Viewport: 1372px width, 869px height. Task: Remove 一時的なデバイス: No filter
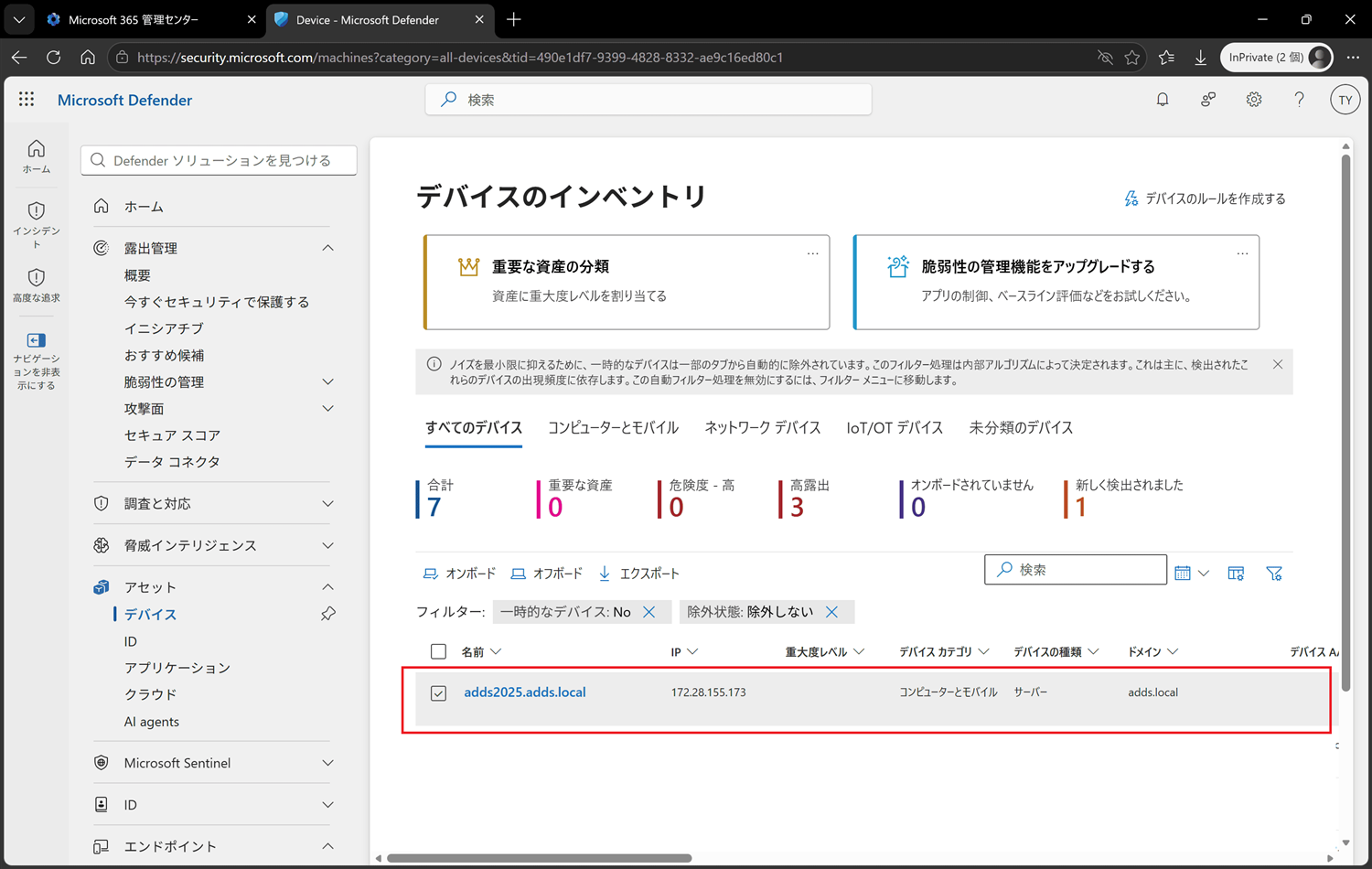click(649, 612)
